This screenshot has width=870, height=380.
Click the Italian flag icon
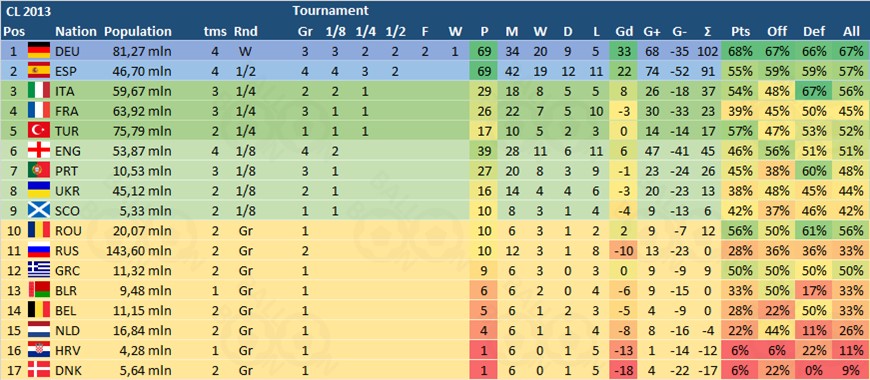(39, 92)
